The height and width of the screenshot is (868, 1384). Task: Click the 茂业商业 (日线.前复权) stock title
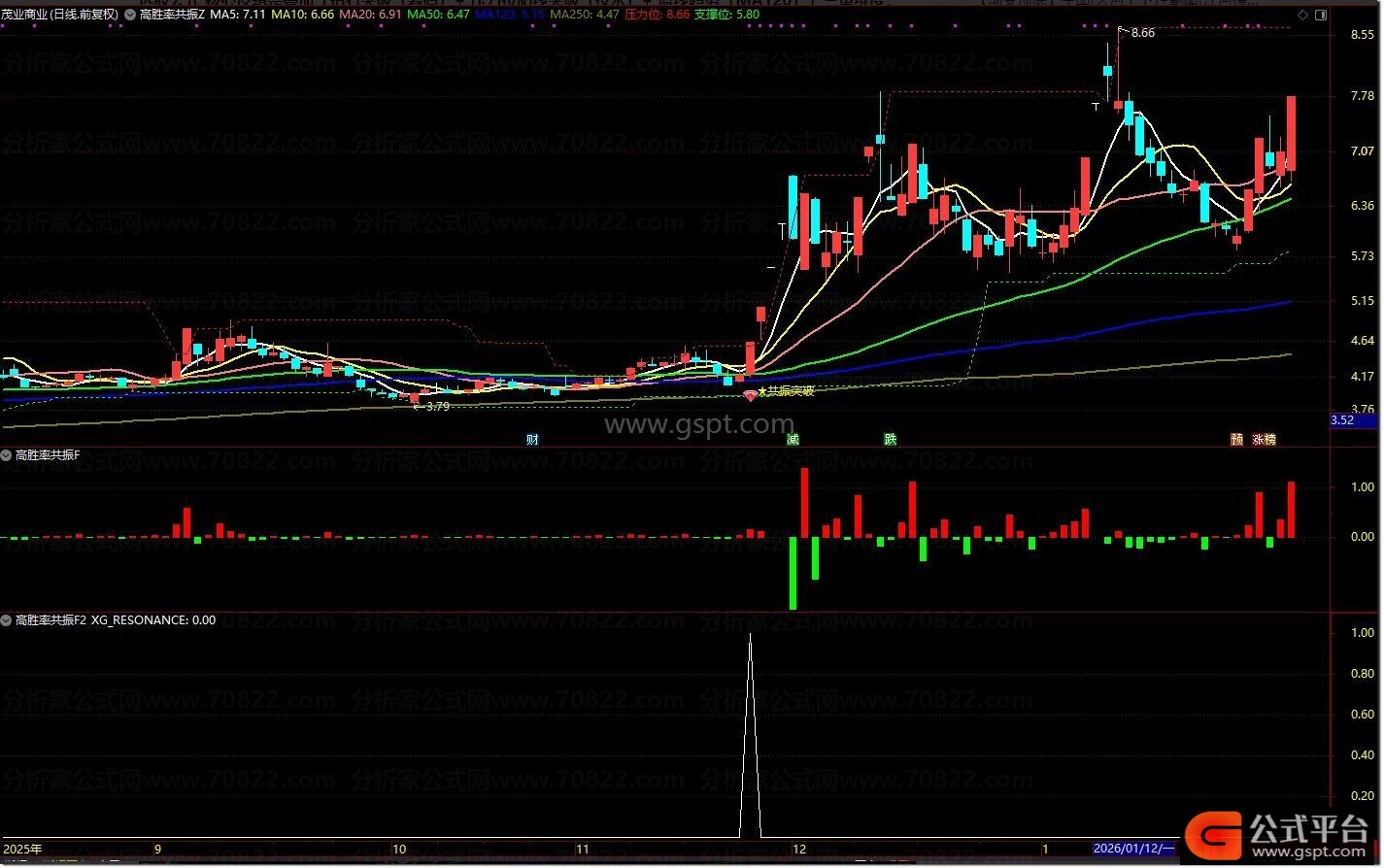pyautogui.click(x=59, y=15)
